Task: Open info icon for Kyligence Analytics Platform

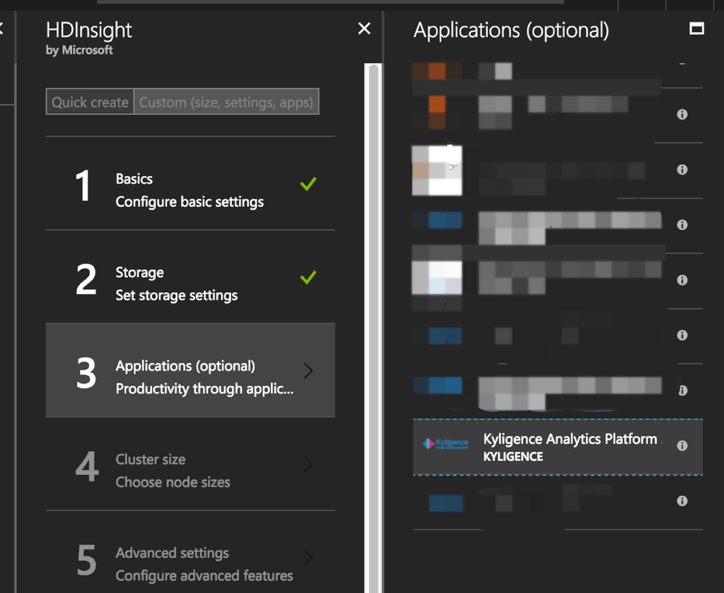Action: (682, 446)
